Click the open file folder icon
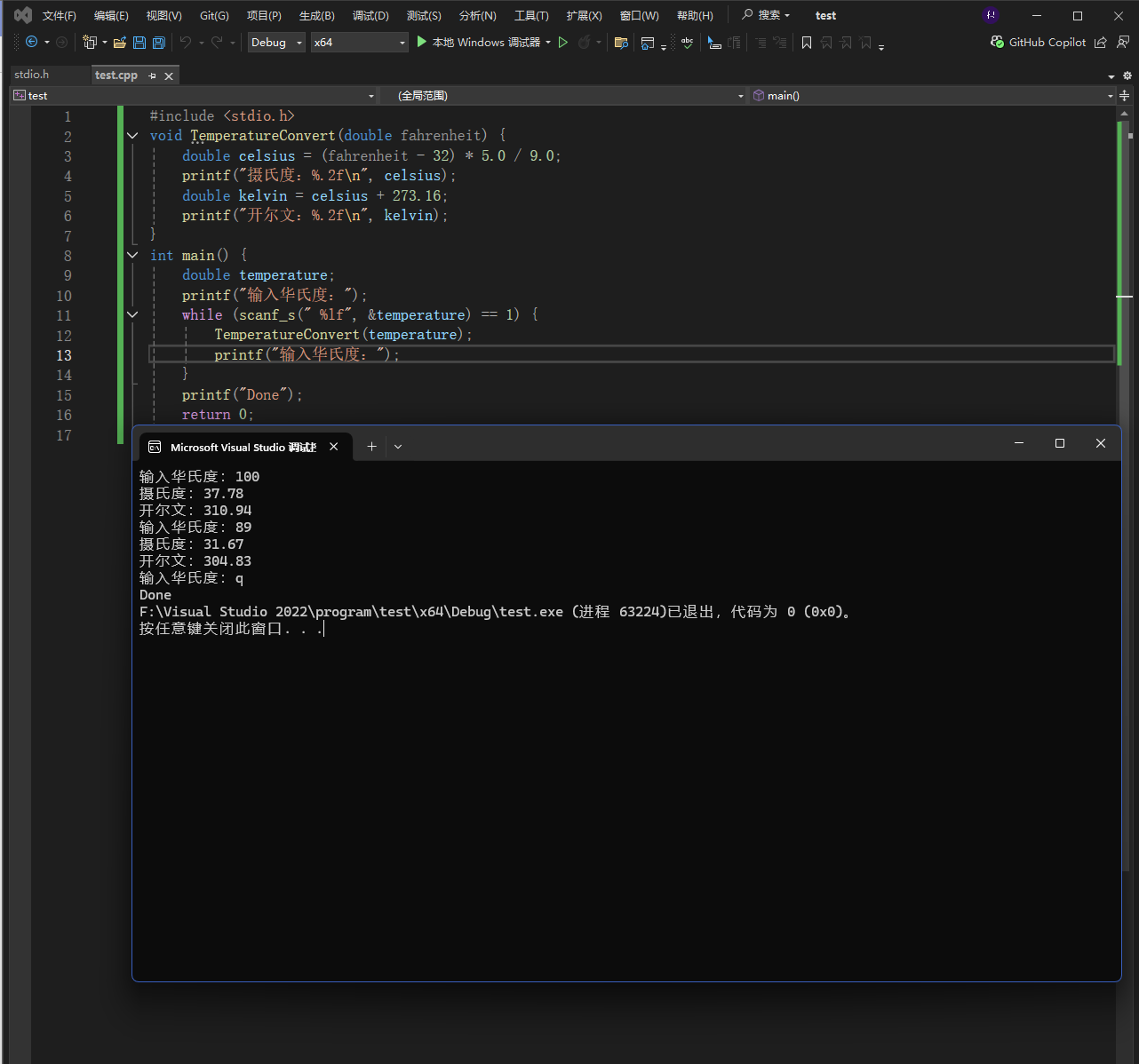 [120, 42]
